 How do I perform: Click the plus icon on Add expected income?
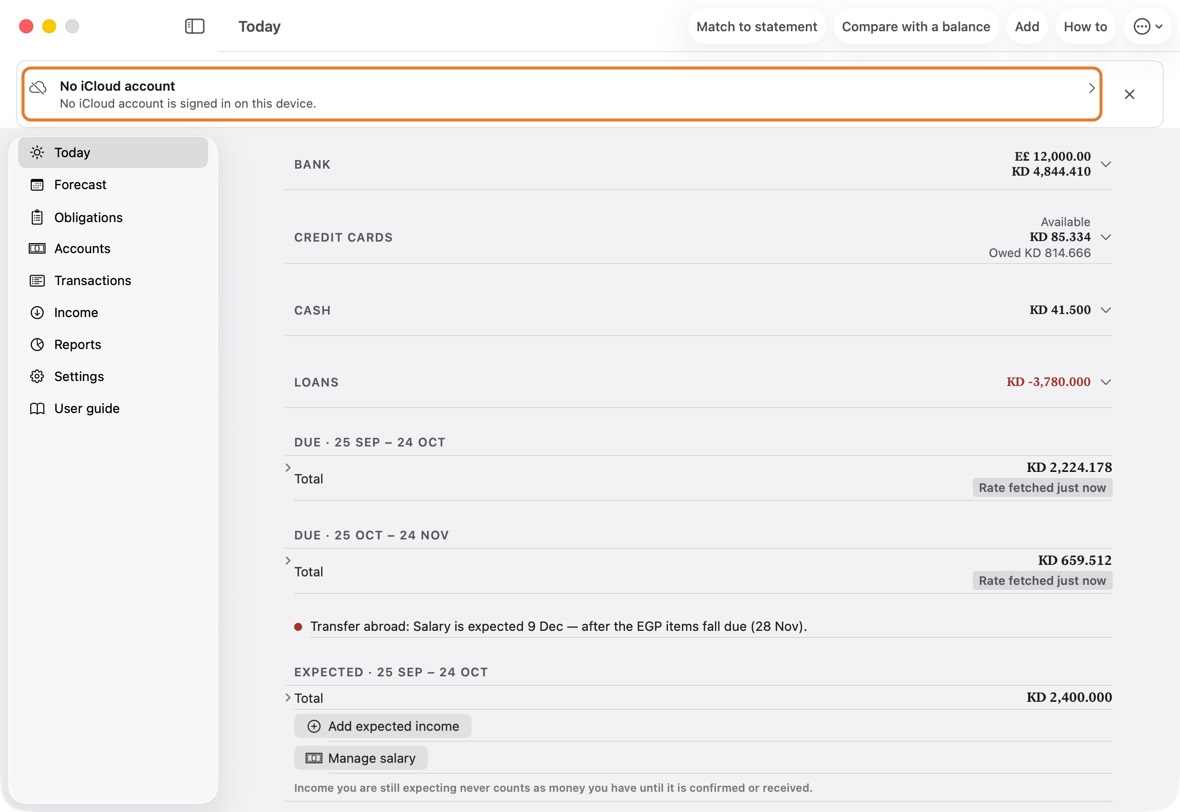pos(314,726)
